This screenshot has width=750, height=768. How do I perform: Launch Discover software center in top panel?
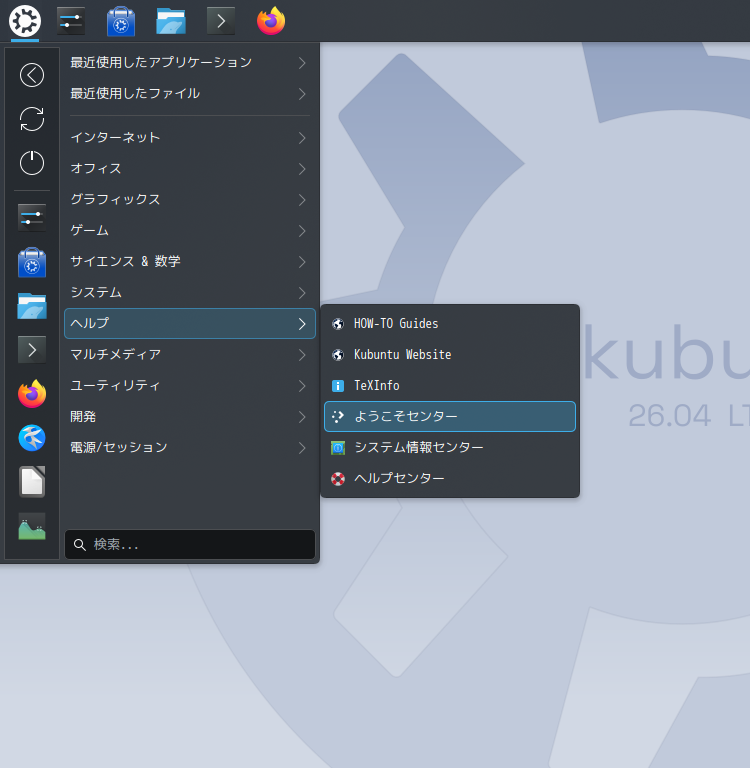121,21
